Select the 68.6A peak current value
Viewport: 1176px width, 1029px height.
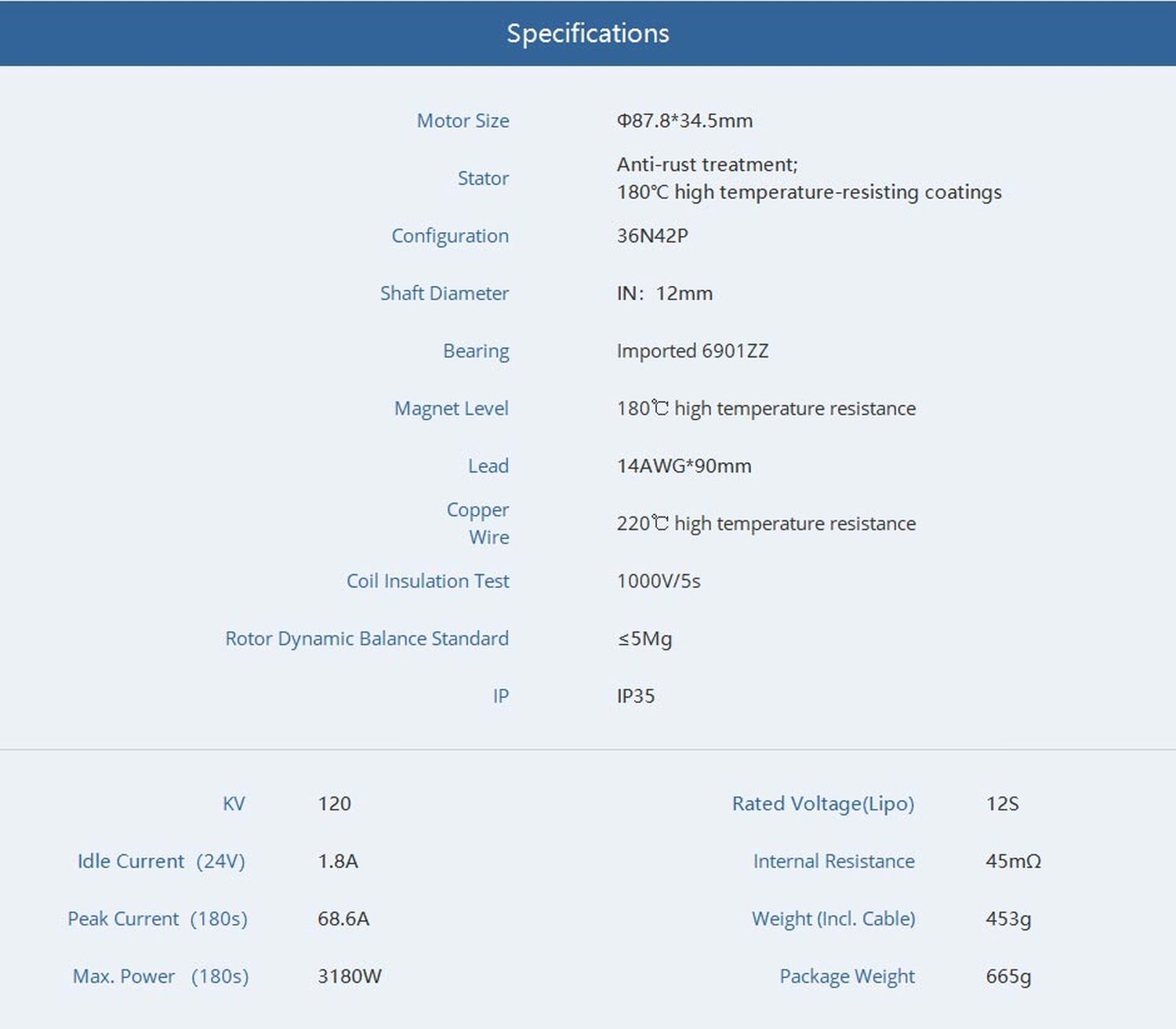point(343,918)
